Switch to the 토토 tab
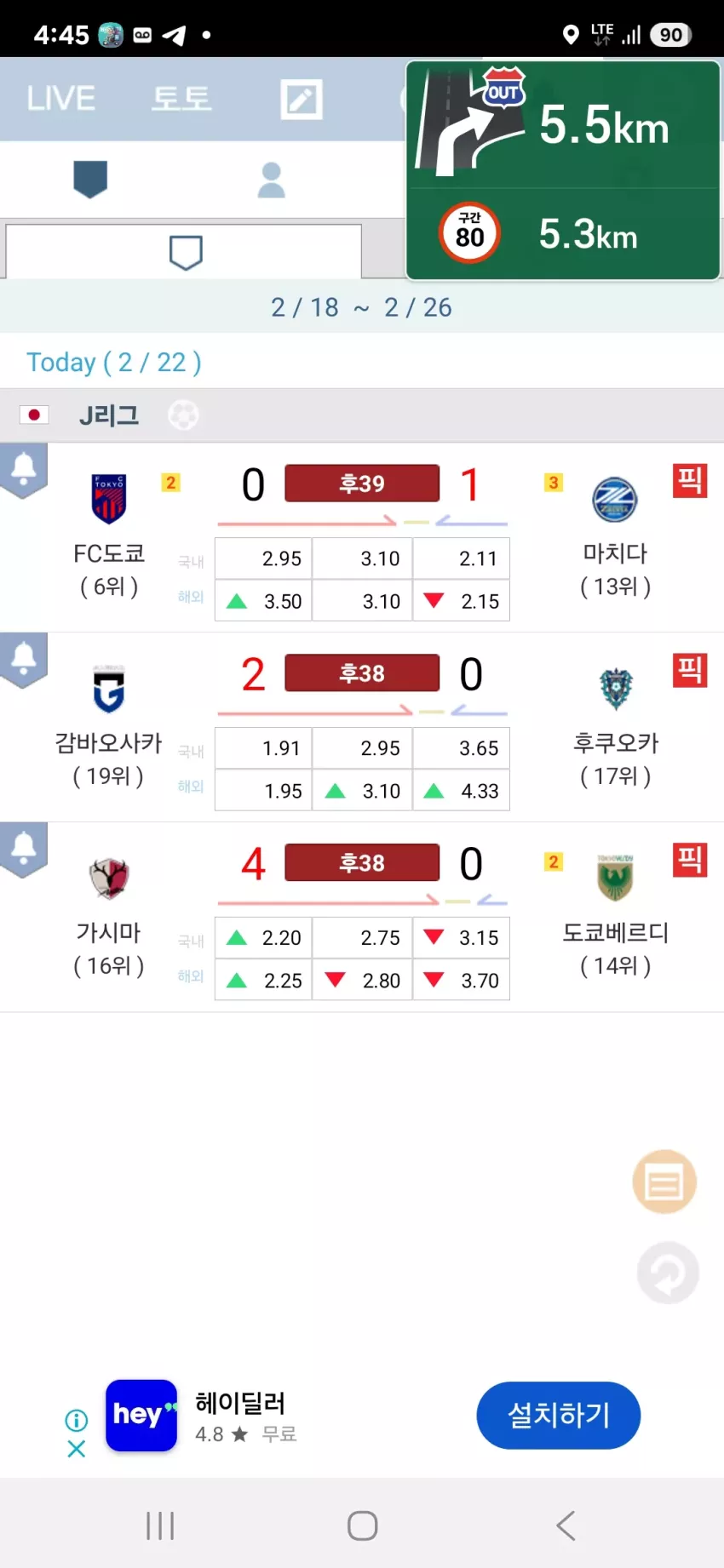 [x=181, y=99]
